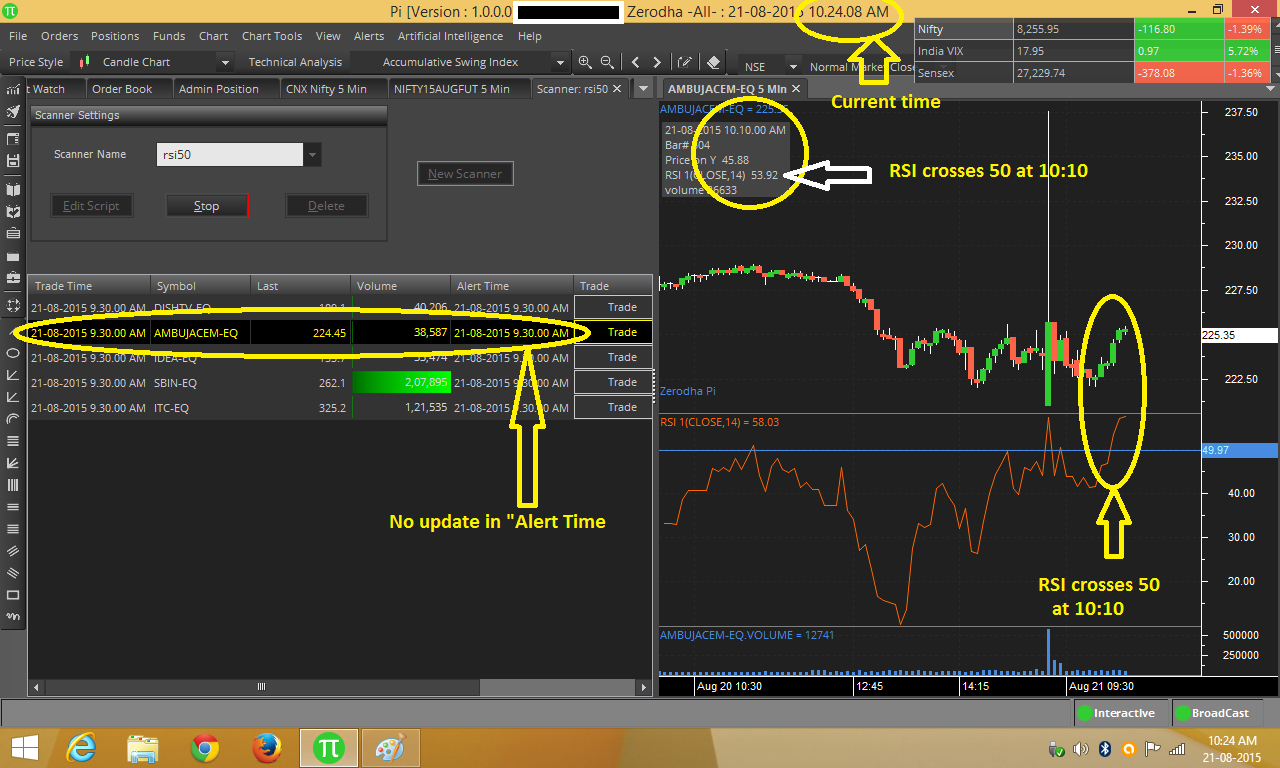Click the scroll chart left arrow

click(x=635, y=62)
